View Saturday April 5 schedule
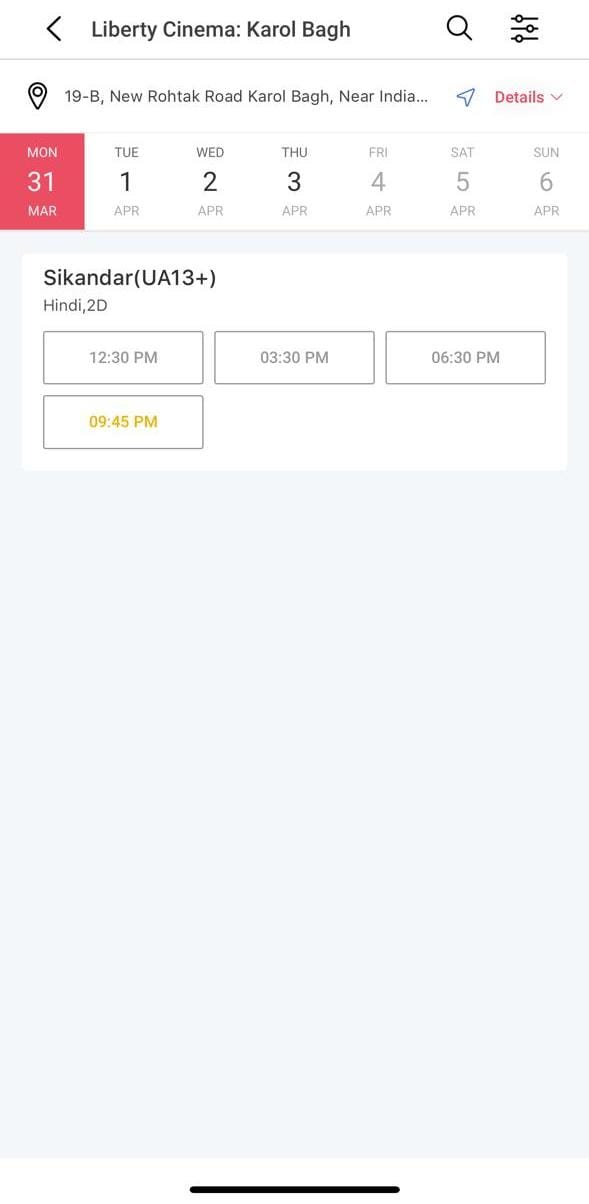This screenshot has height=1204, width=589. click(x=462, y=181)
